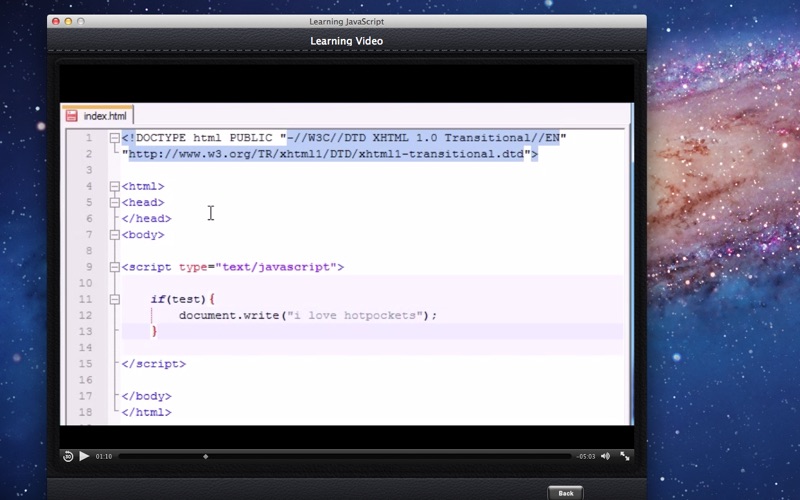Click the elapsed time 01:10 label
This screenshot has width=800, height=500.
pos(104,456)
